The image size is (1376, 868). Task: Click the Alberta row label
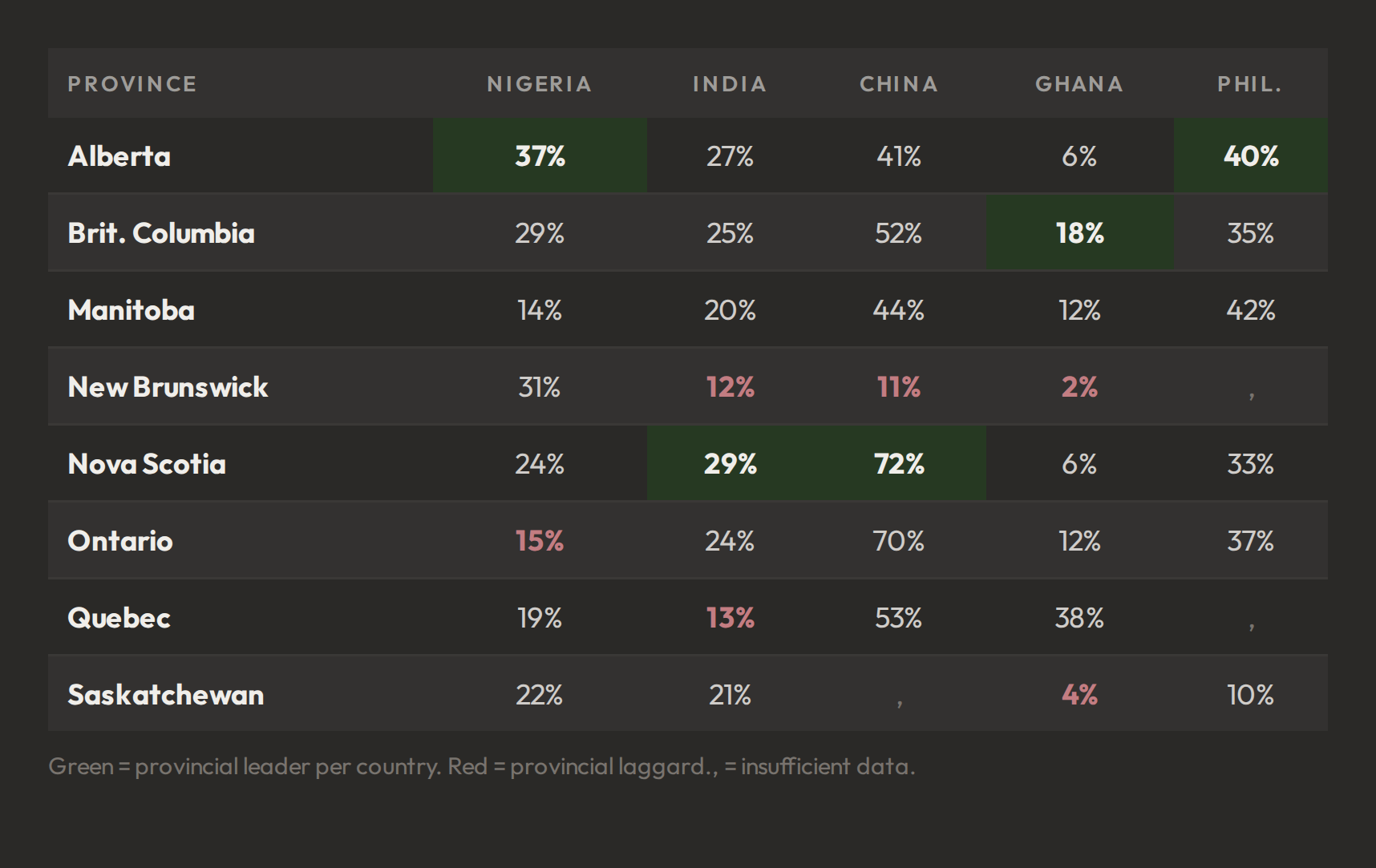119,156
